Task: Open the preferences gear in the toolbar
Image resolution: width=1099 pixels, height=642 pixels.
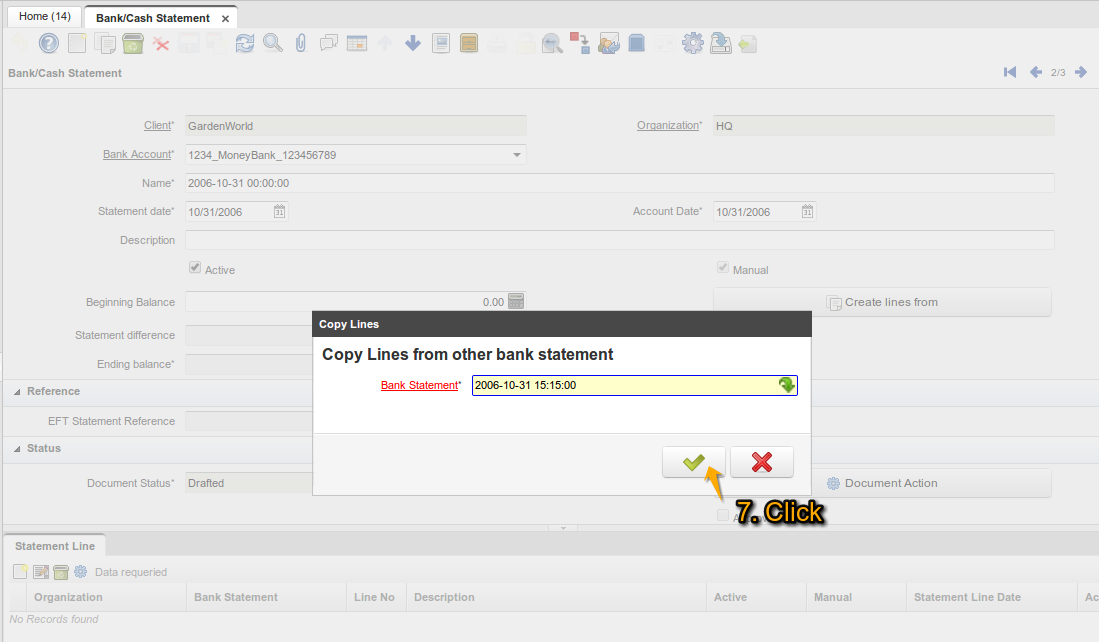Action: click(692, 43)
